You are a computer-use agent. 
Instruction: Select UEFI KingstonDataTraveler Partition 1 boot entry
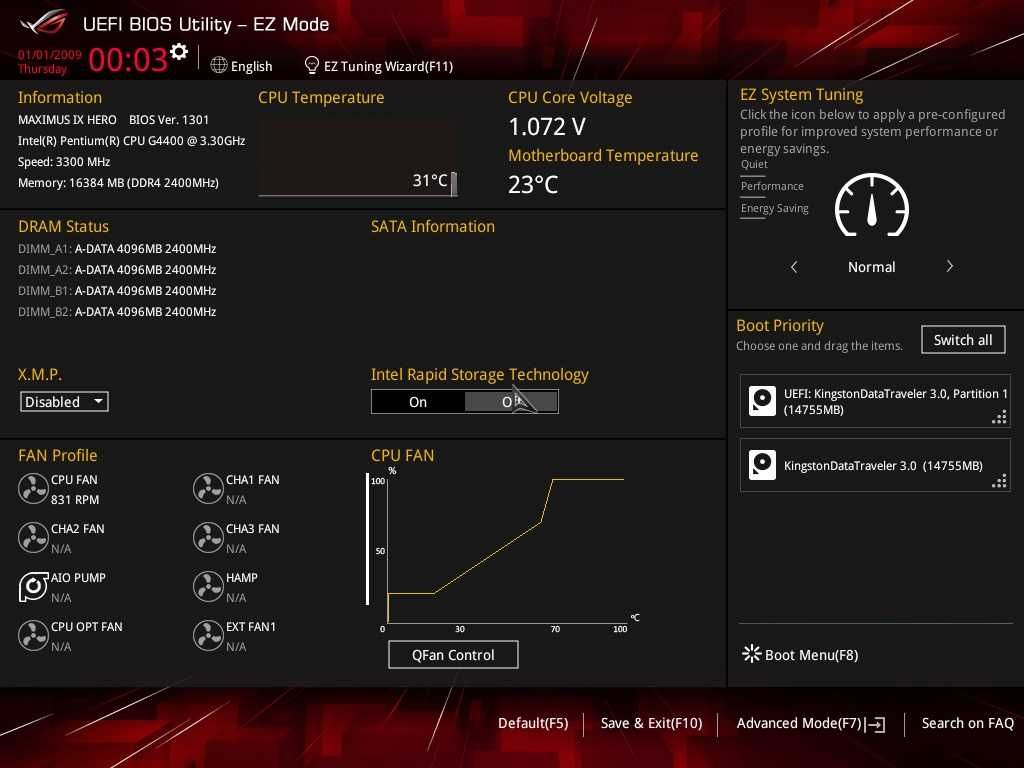(x=875, y=401)
